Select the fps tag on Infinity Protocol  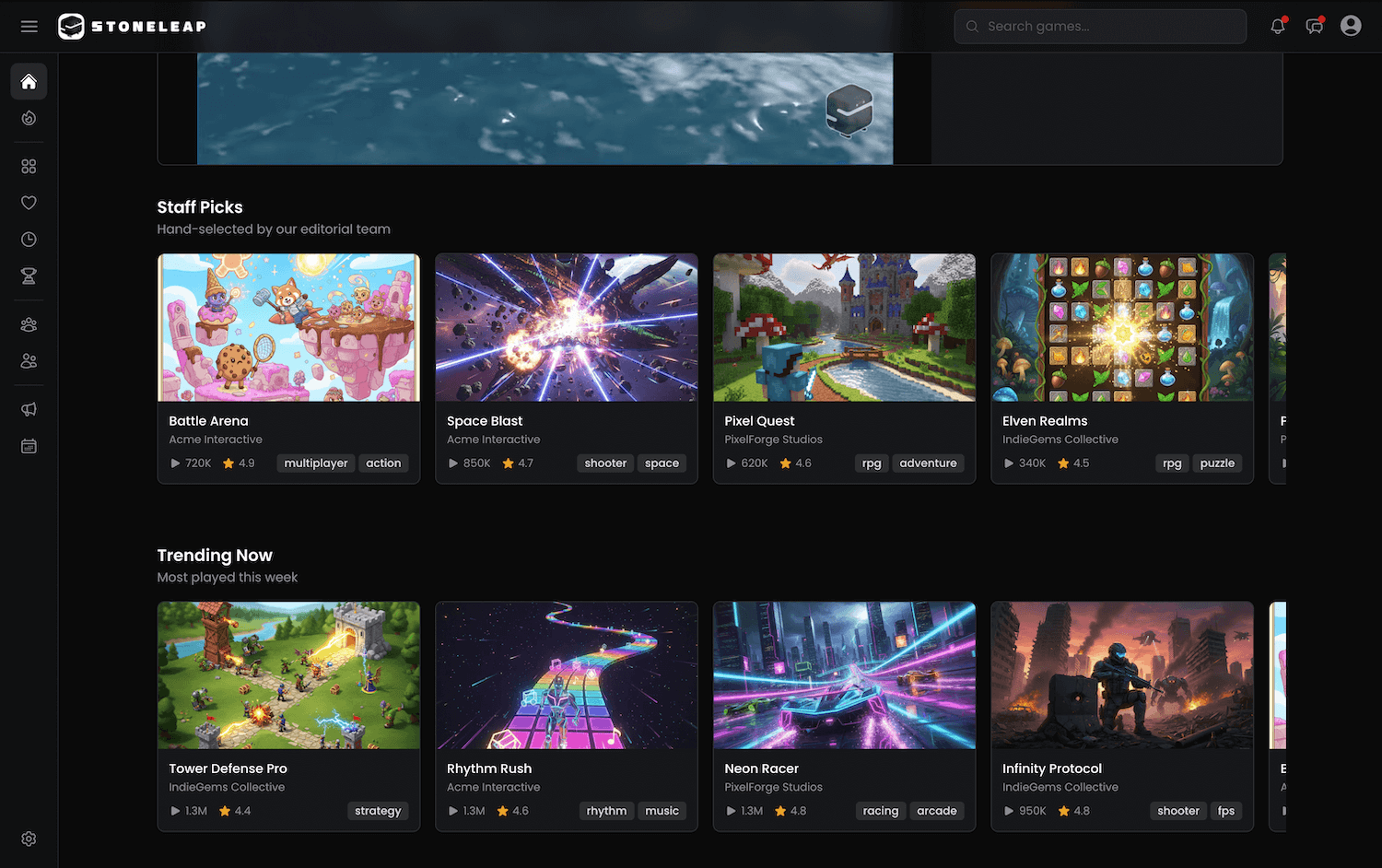click(1225, 811)
